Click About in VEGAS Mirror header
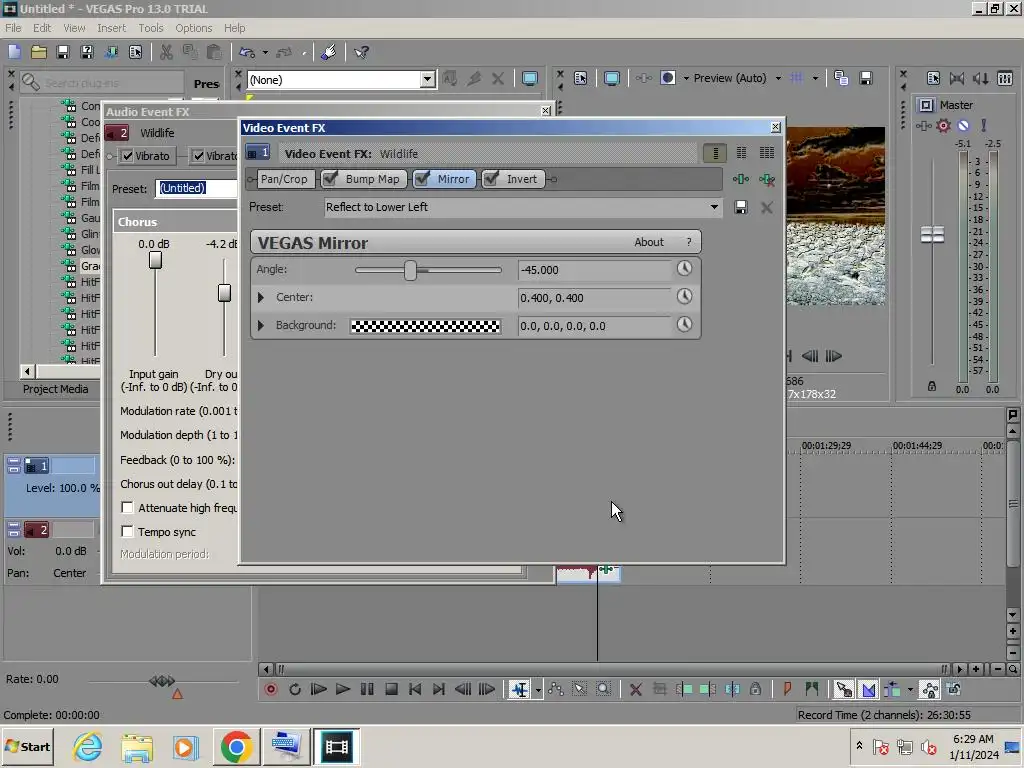This screenshot has width=1024, height=768. (648, 242)
